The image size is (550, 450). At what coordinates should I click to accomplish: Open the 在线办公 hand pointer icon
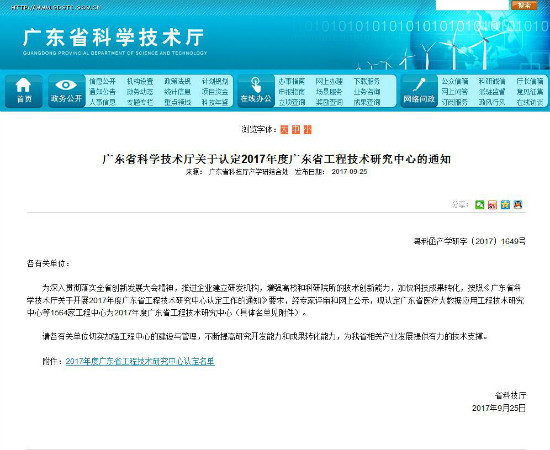256,91
